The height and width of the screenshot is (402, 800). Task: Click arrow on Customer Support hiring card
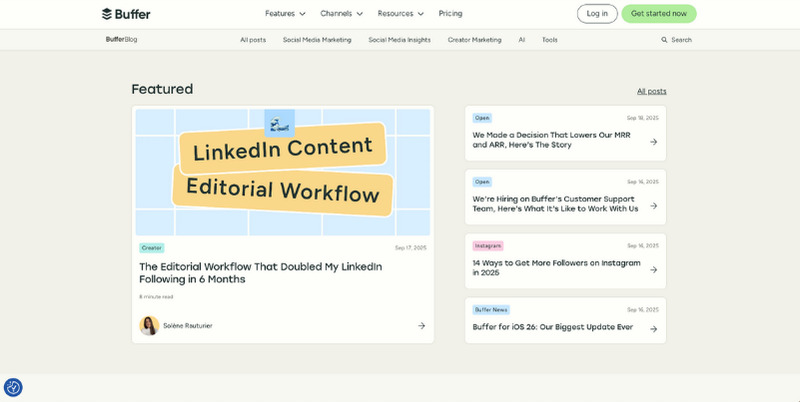[x=654, y=206]
